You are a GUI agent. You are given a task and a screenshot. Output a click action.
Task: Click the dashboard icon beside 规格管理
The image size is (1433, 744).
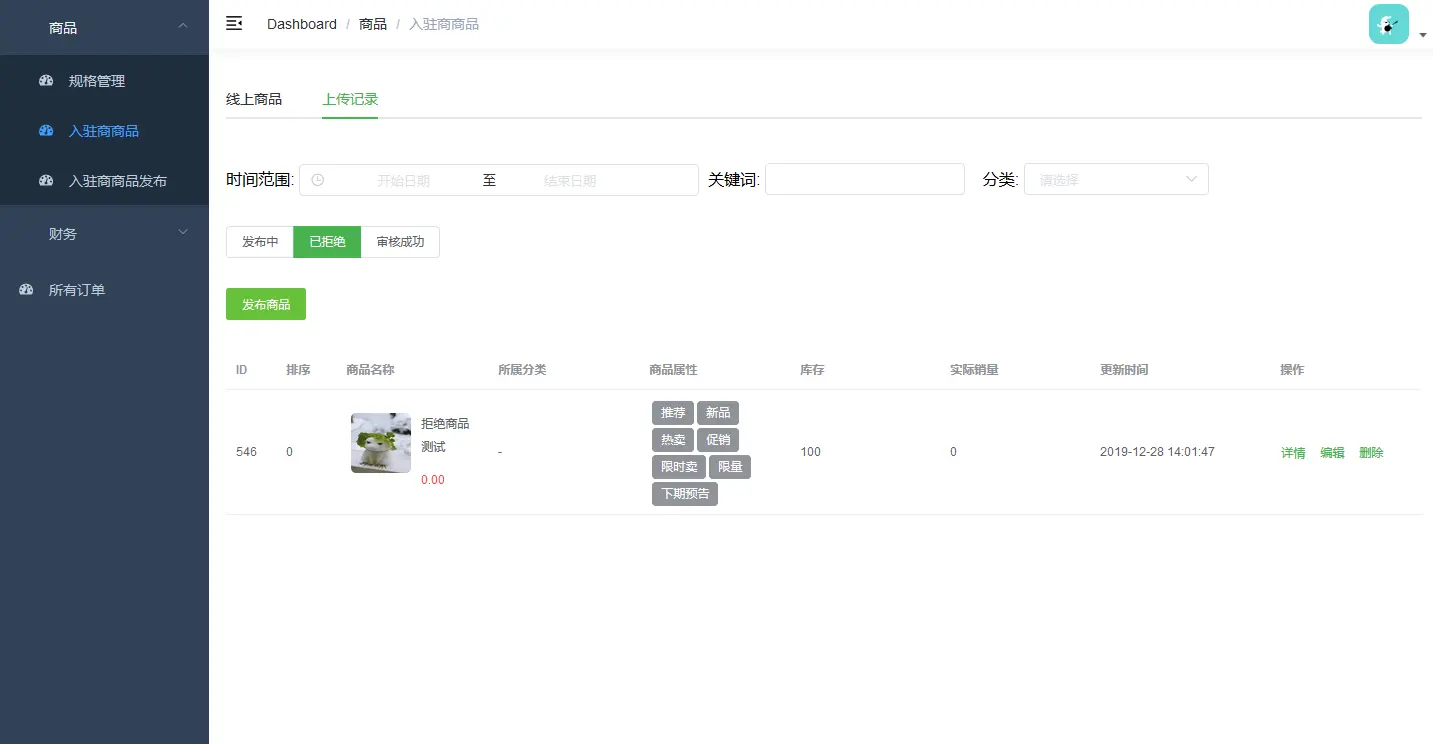pyautogui.click(x=46, y=81)
